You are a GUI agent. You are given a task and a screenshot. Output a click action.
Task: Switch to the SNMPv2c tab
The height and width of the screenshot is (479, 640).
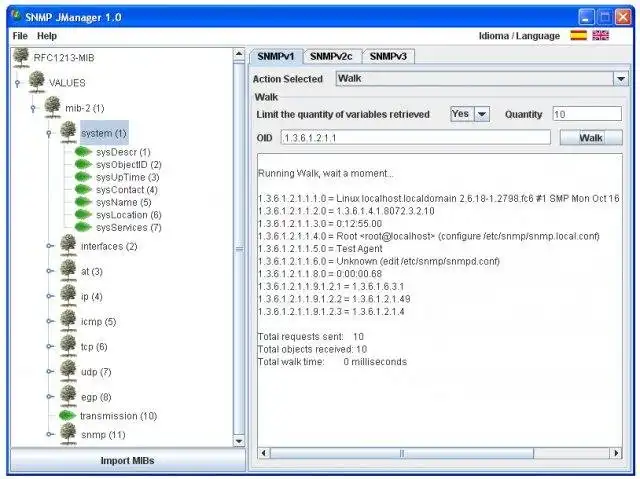pos(331,56)
